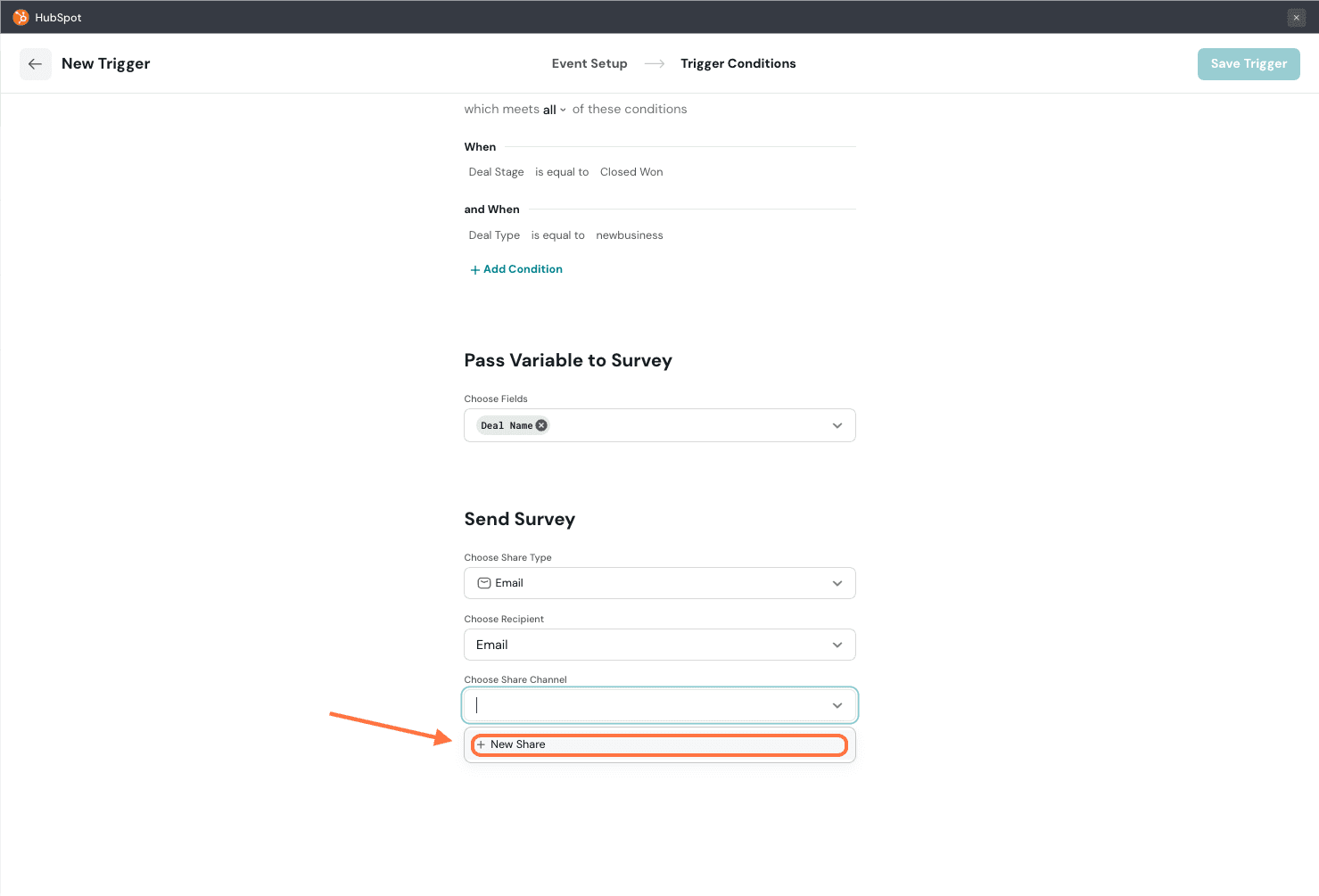The height and width of the screenshot is (896, 1319).
Task: Change the 'all' conditions match selector
Action: click(554, 110)
